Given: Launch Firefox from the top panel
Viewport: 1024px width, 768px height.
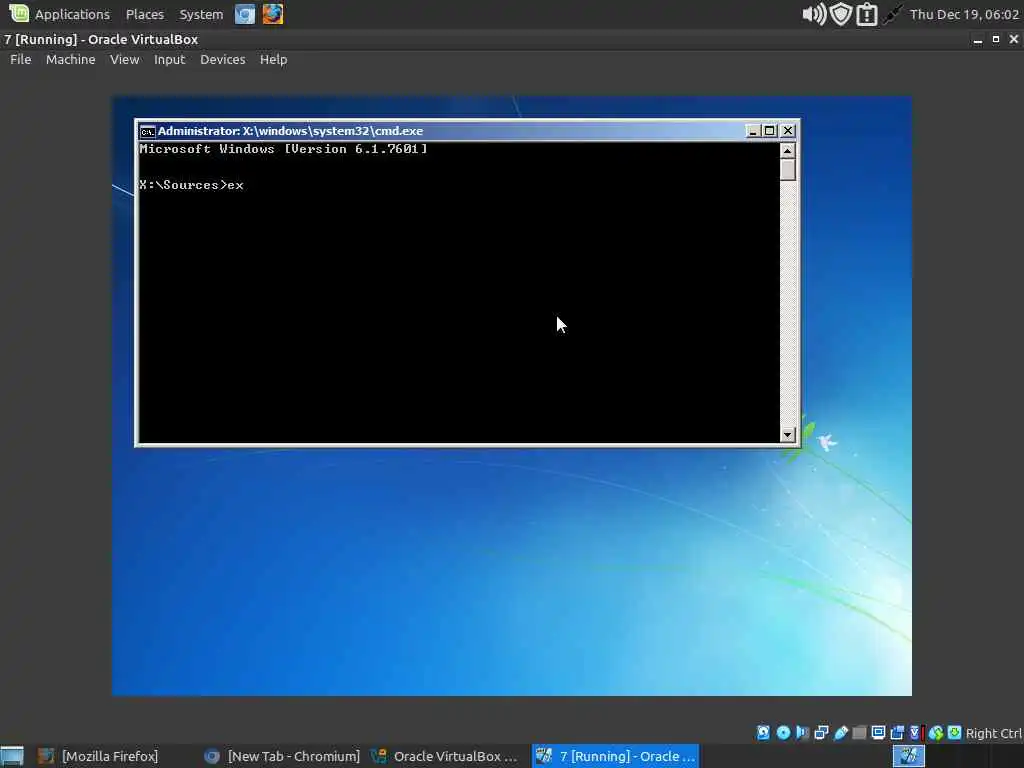Looking at the screenshot, I should click(273, 14).
